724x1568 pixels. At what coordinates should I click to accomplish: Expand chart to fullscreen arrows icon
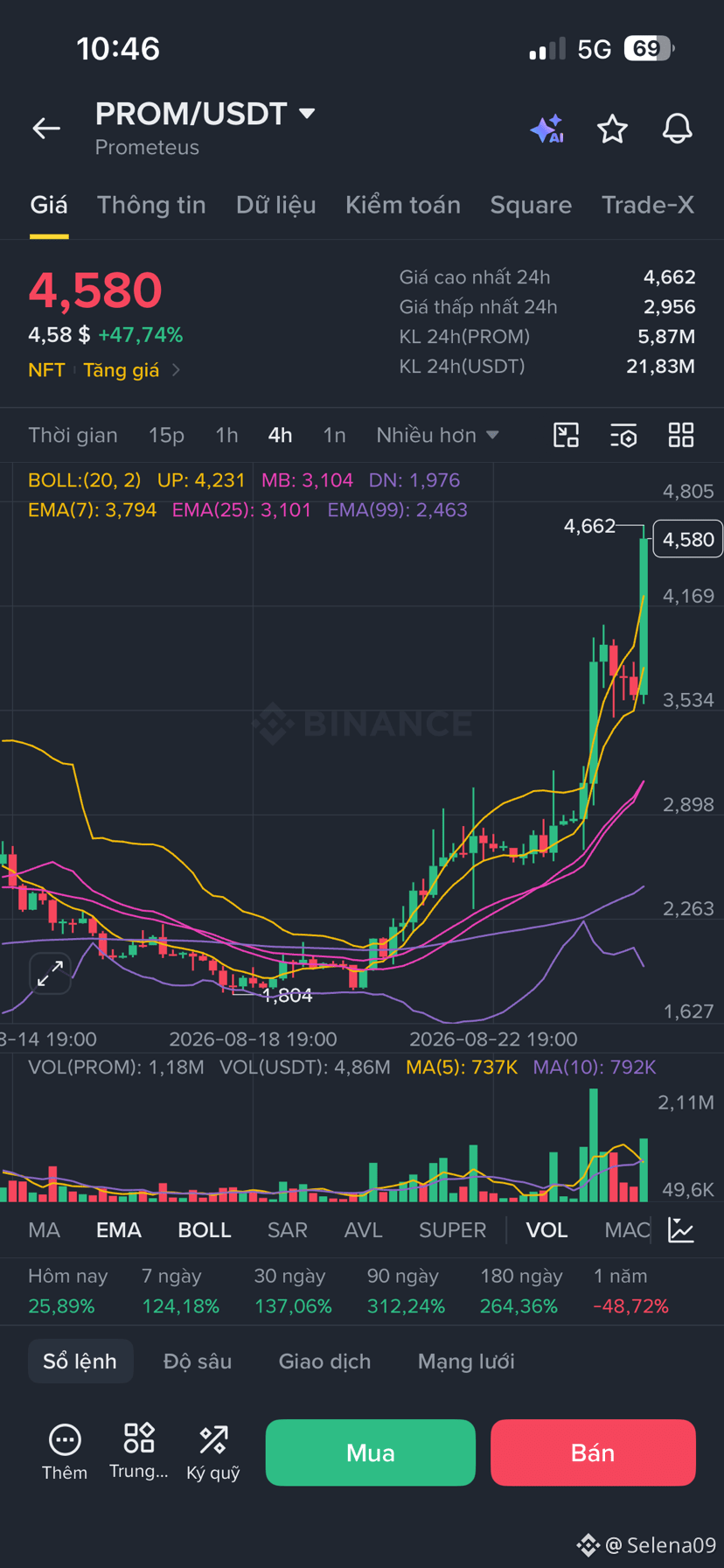click(x=50, y=973)
